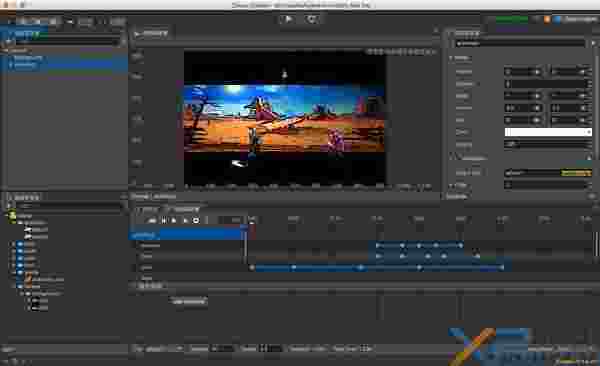Play the animation from the timeline controls
Image resolution: width=600 pixels, height=366 pixels.
coord(174,221)
